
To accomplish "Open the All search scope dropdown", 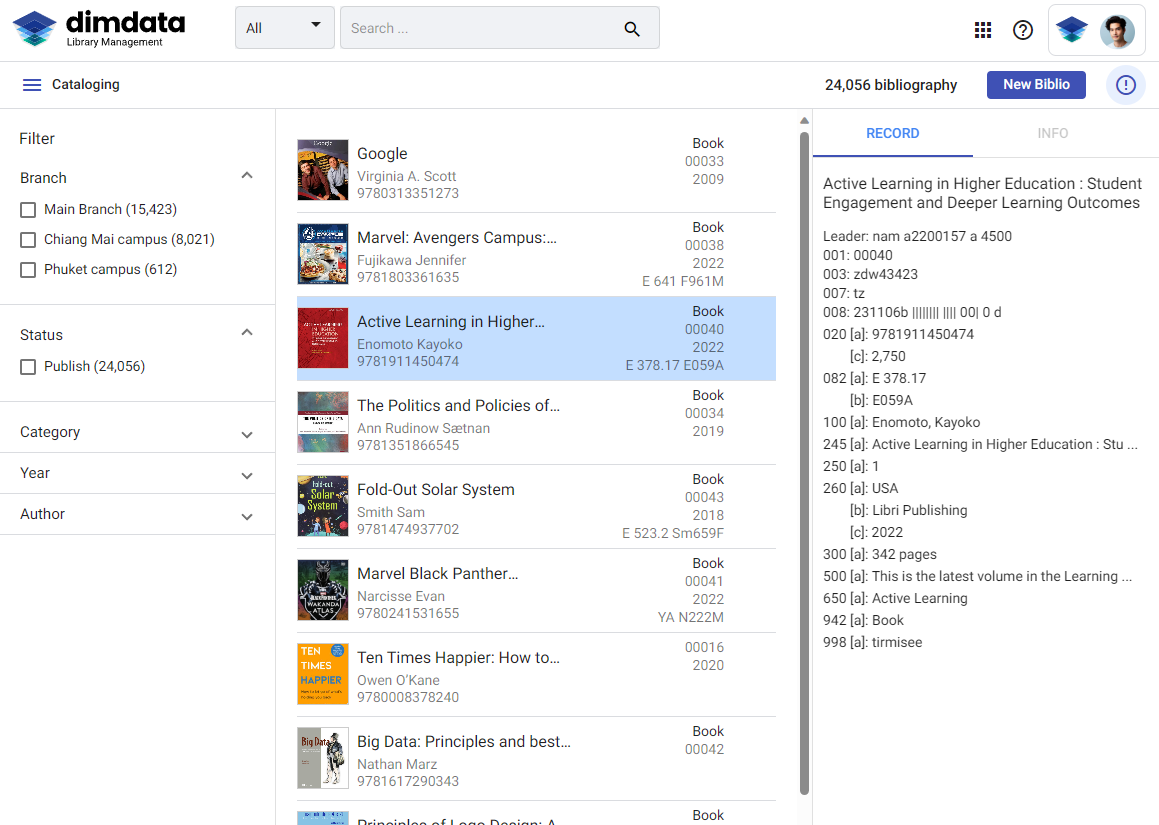I will [x=285, y=28].
